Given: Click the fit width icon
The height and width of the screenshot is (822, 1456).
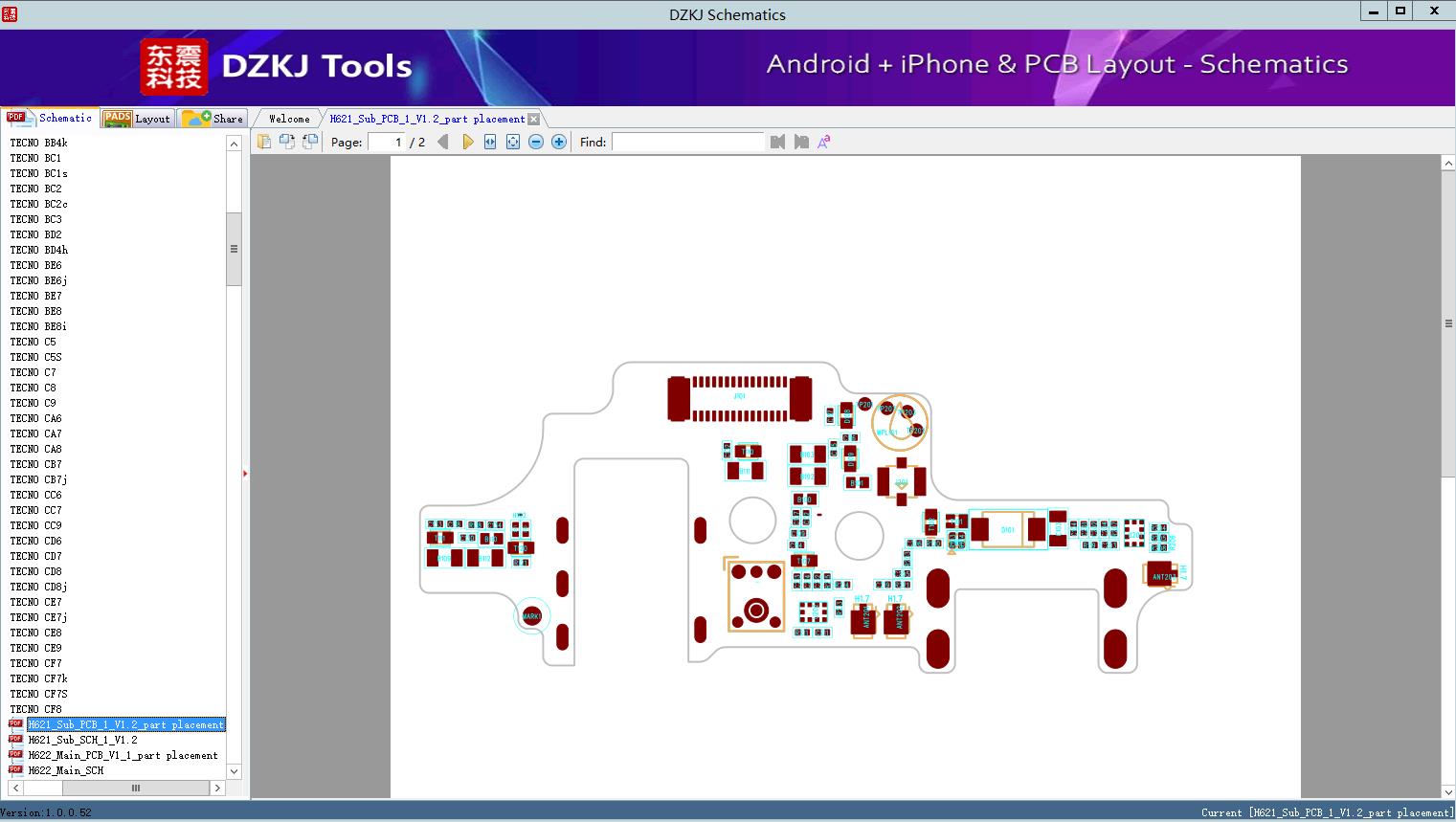Looking at the screenshot, I should [490, 142].
